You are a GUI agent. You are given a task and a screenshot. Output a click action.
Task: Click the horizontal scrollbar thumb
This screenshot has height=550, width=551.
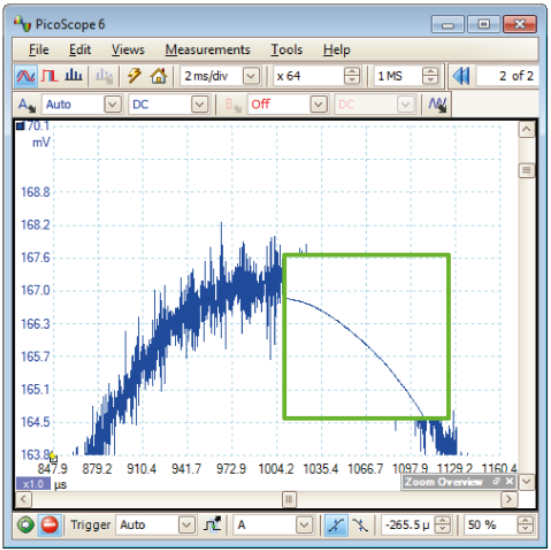pos(289,499)
